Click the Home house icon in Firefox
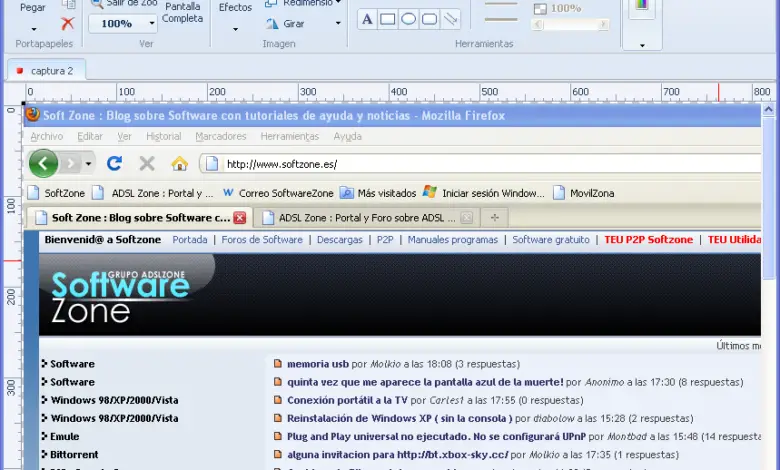The image size is (780, 470). (180, 163)
